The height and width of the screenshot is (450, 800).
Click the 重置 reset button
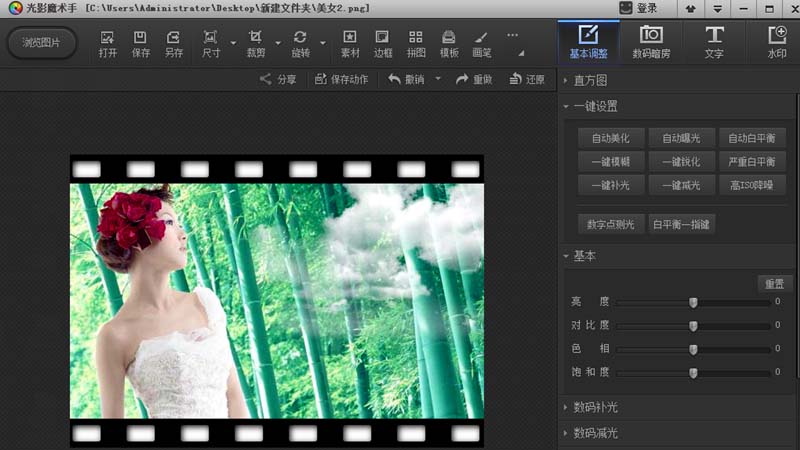pos(774,284)
